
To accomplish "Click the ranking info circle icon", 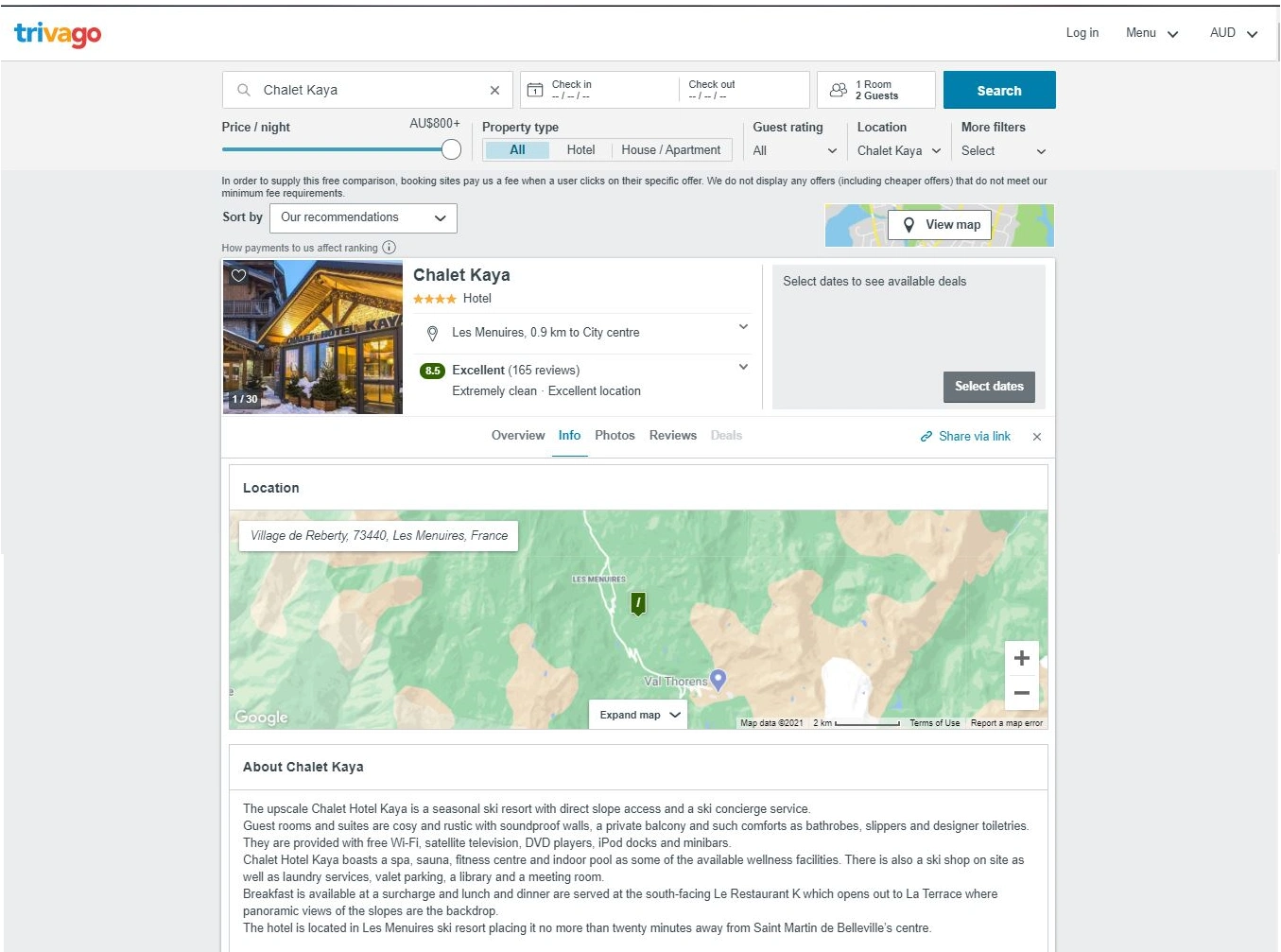I will point(389,248).
